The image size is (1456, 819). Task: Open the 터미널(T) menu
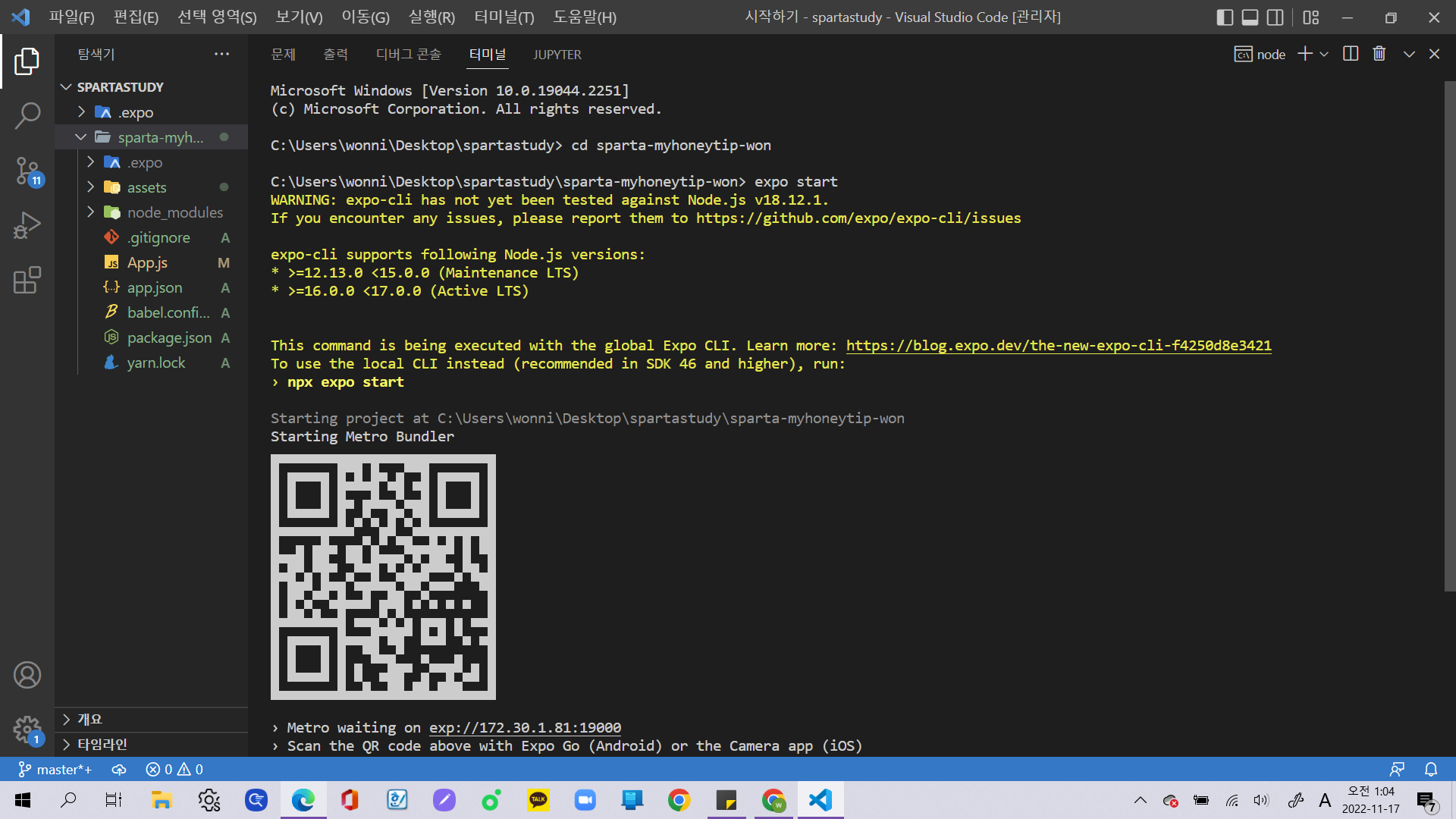(504, 17)
